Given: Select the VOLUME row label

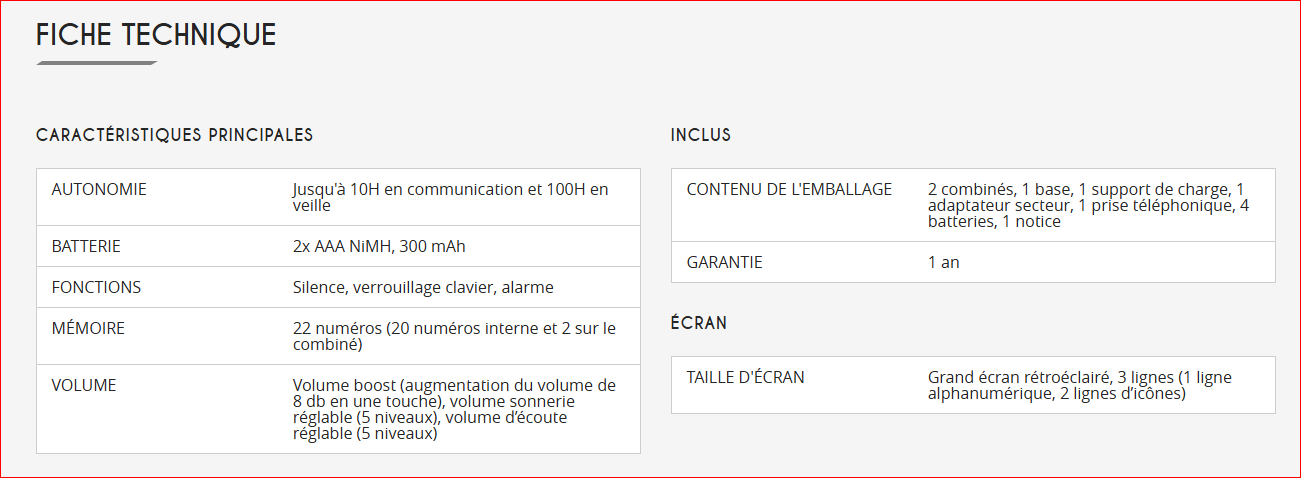Looking at the screenshot, I should pos(84,385).
